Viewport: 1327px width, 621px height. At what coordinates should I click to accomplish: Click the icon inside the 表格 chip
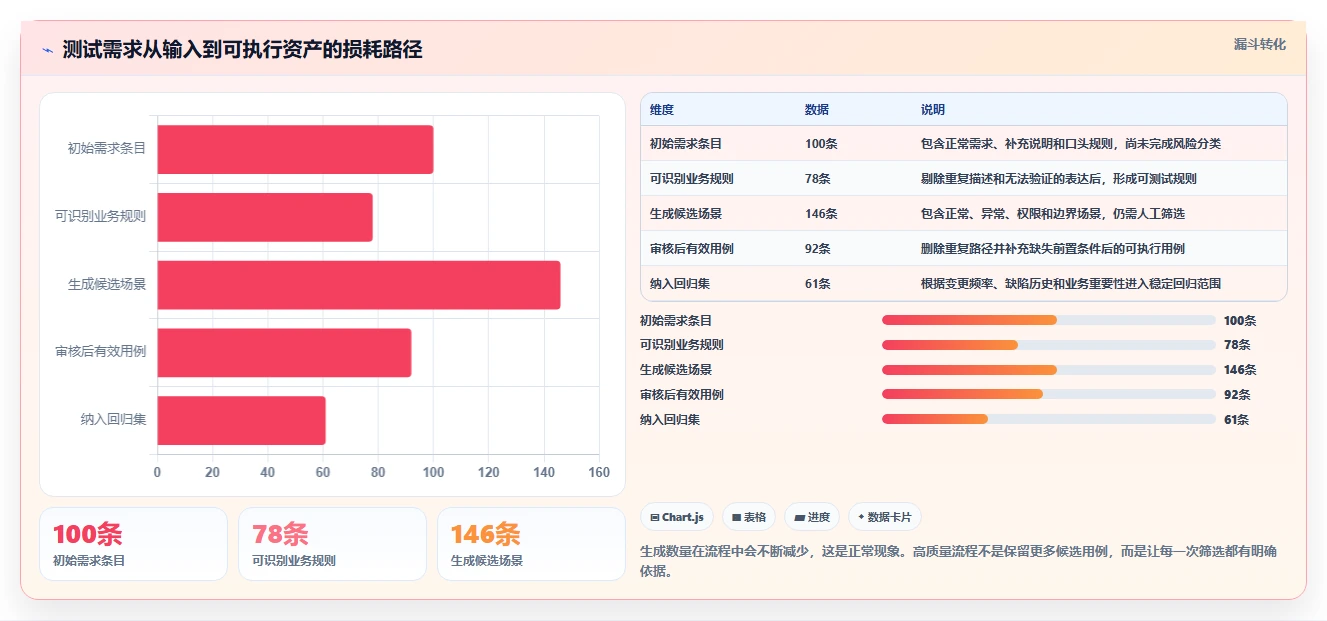coord(736,517)
